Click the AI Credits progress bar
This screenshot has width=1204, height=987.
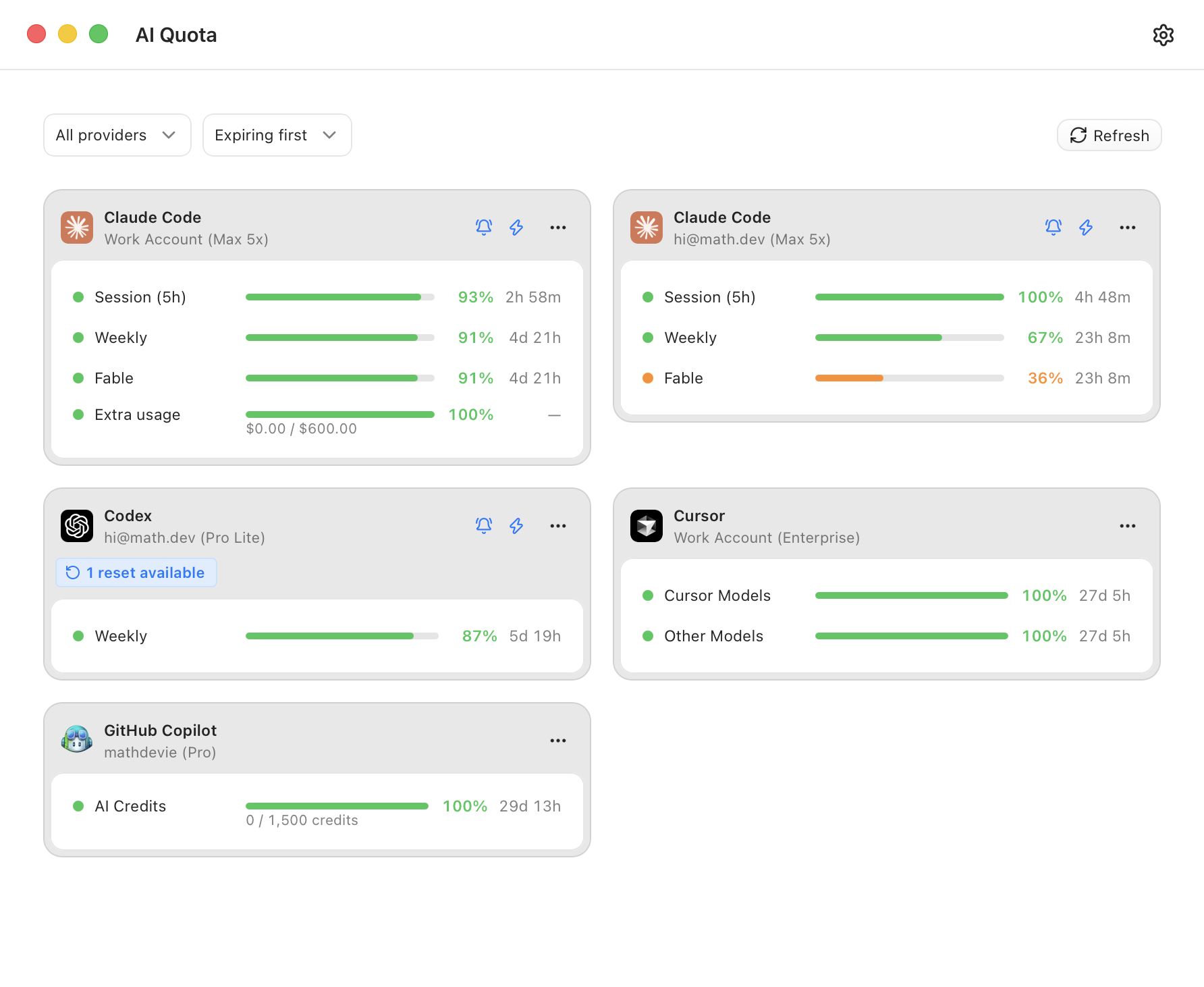pyautogui.click(x=337, y=806)
